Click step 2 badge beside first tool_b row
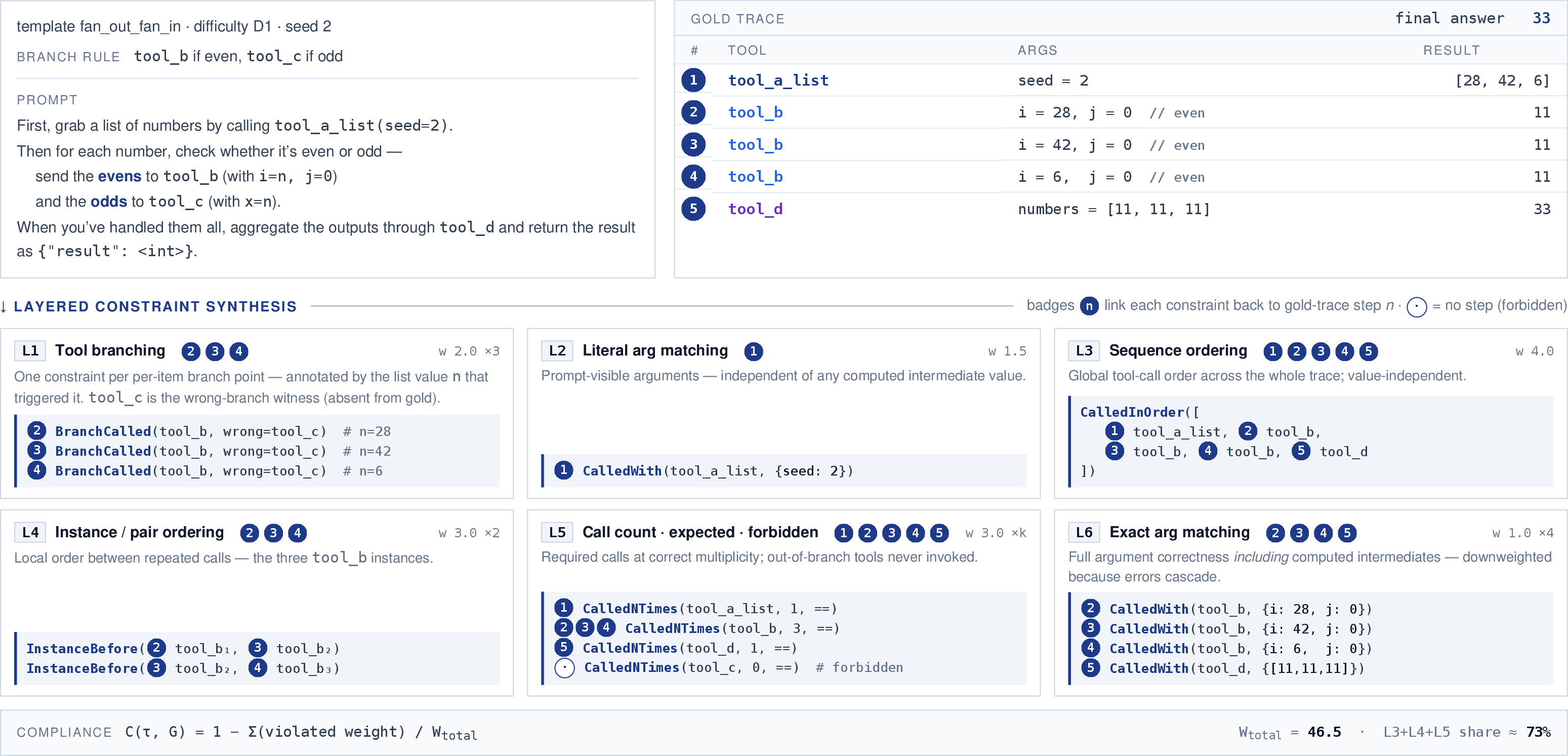 (x=693, y=112)
